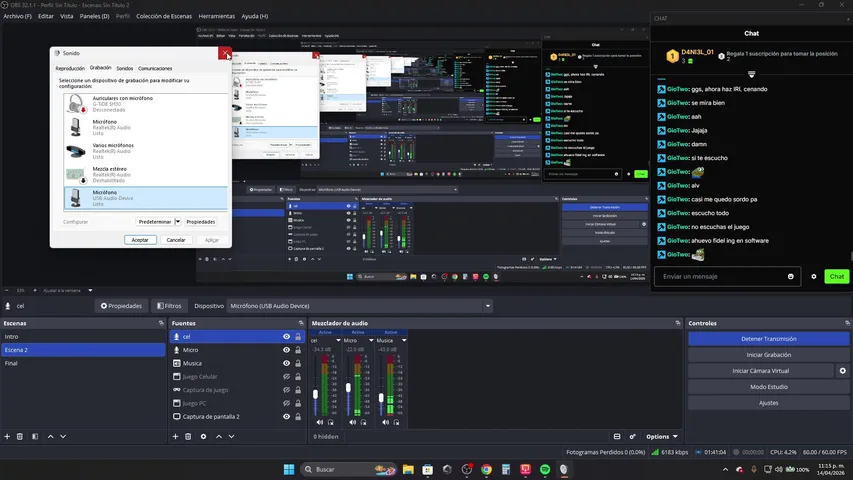
Task: Click Aceptar in the Sonido dialog
Action: coord(140,240)
